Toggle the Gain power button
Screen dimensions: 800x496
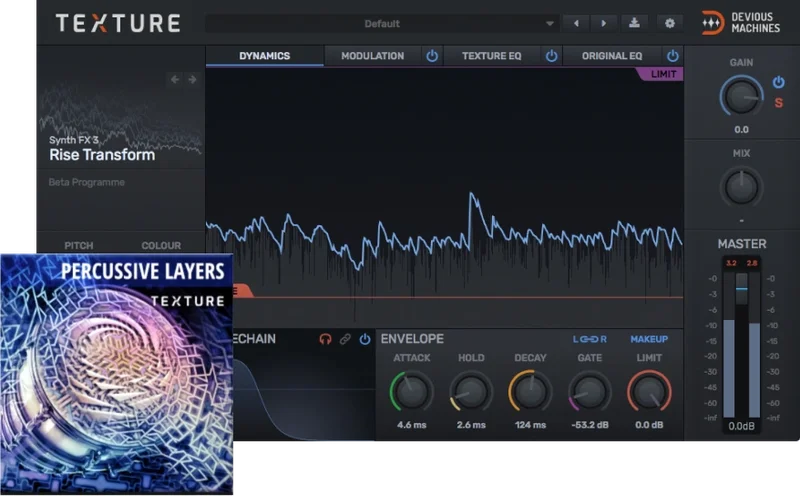point(779,82)
